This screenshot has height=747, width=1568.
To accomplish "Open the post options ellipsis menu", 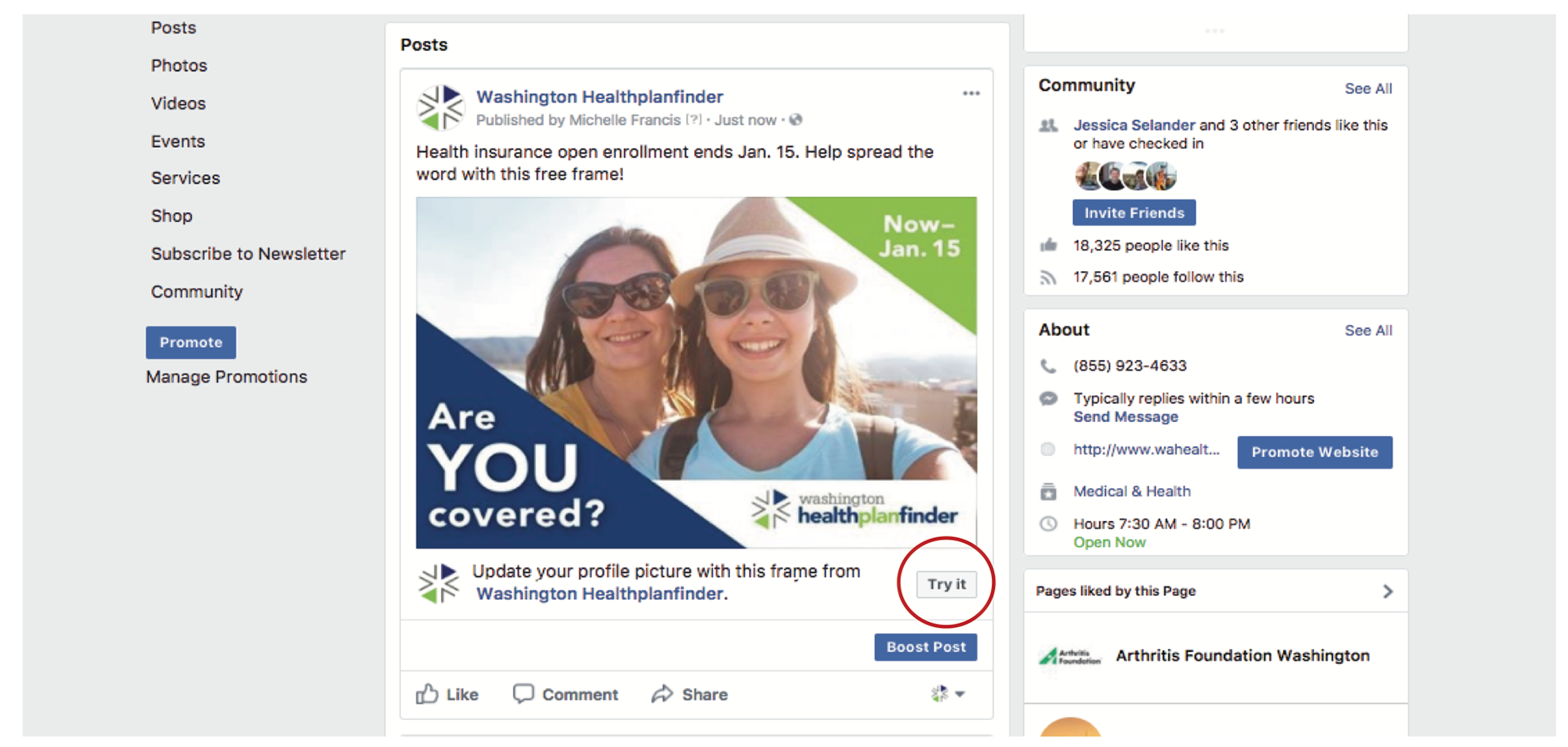I will click(970, 93).
